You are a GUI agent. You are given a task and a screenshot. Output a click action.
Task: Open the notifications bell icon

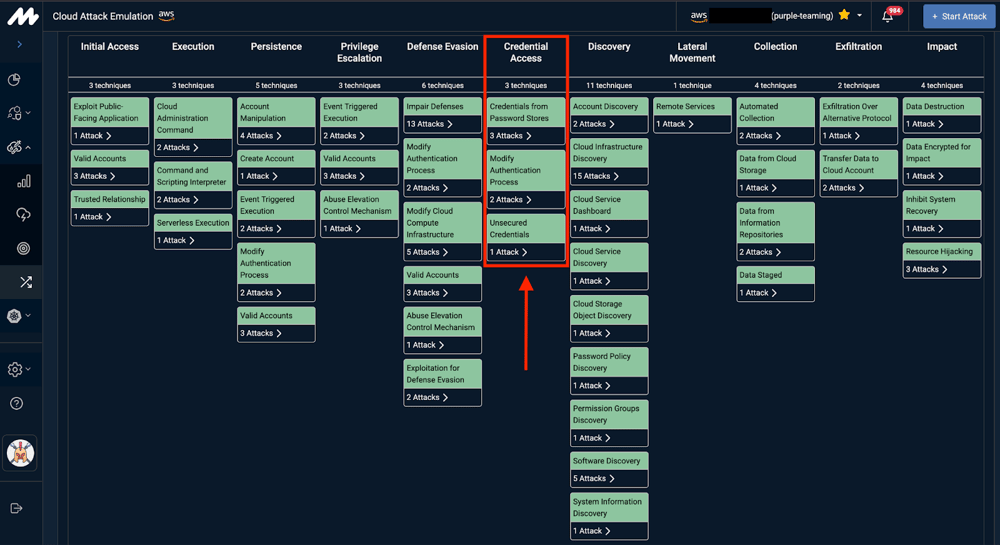pyautogui.click(x=887, y=16)
